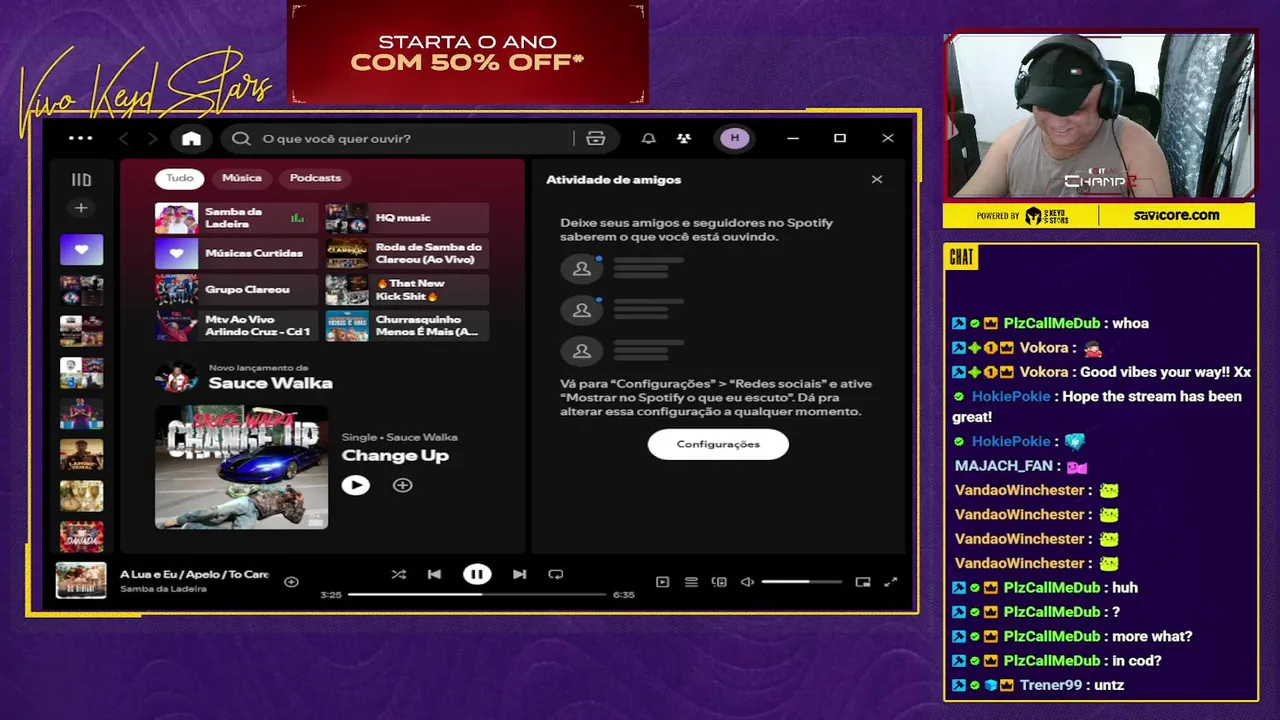Open "Churrasquinho Menos É Mais" card
The width and height of the screenshot is (1280, 720).
pyautogui.click(x=407, y=325)
